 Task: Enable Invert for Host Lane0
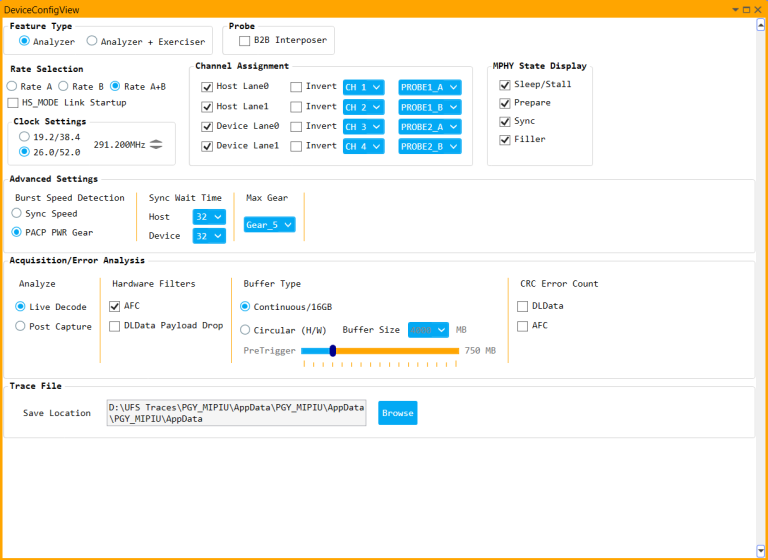(296, 87)
